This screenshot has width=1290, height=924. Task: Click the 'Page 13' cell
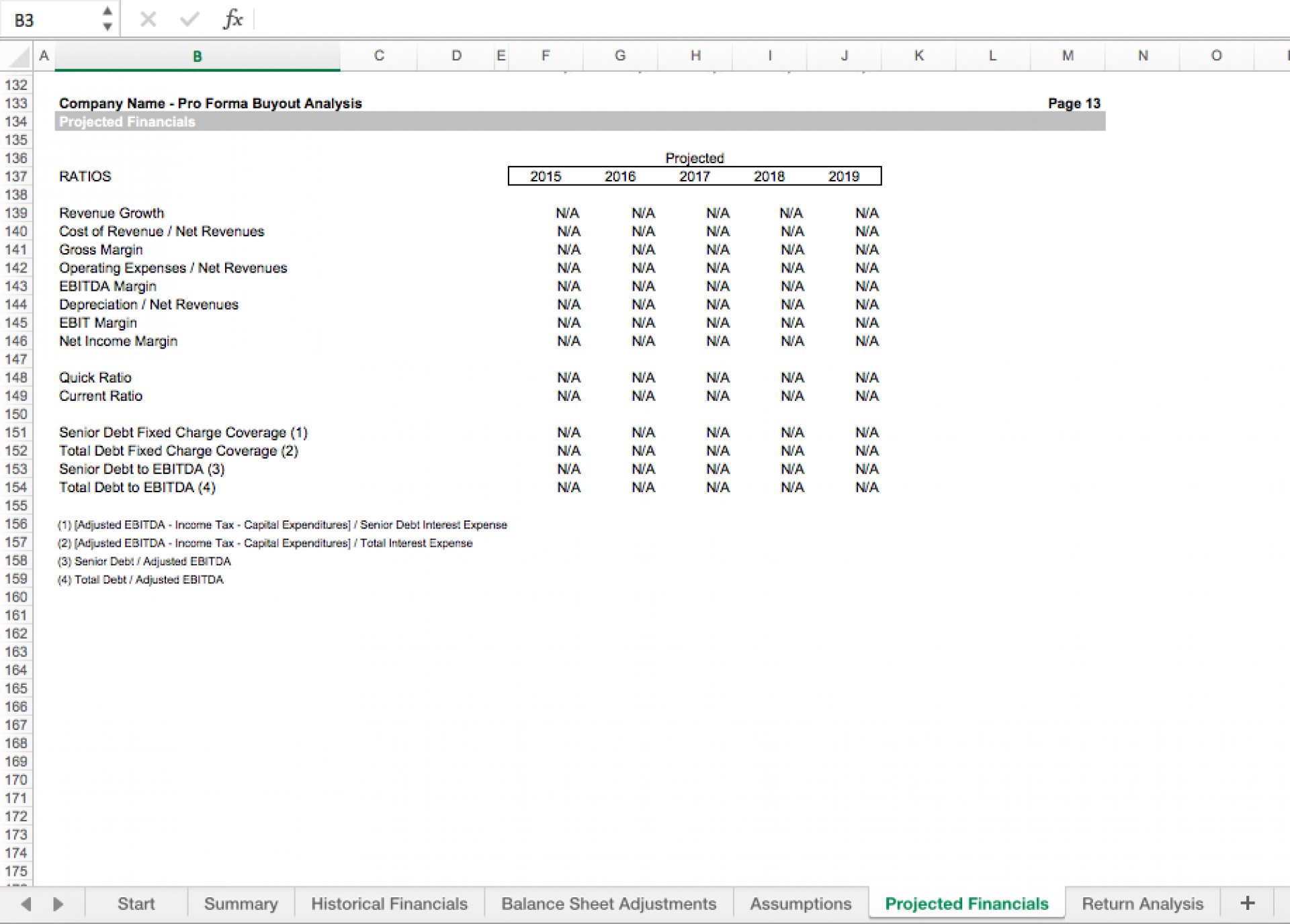tap(1074, 103)
